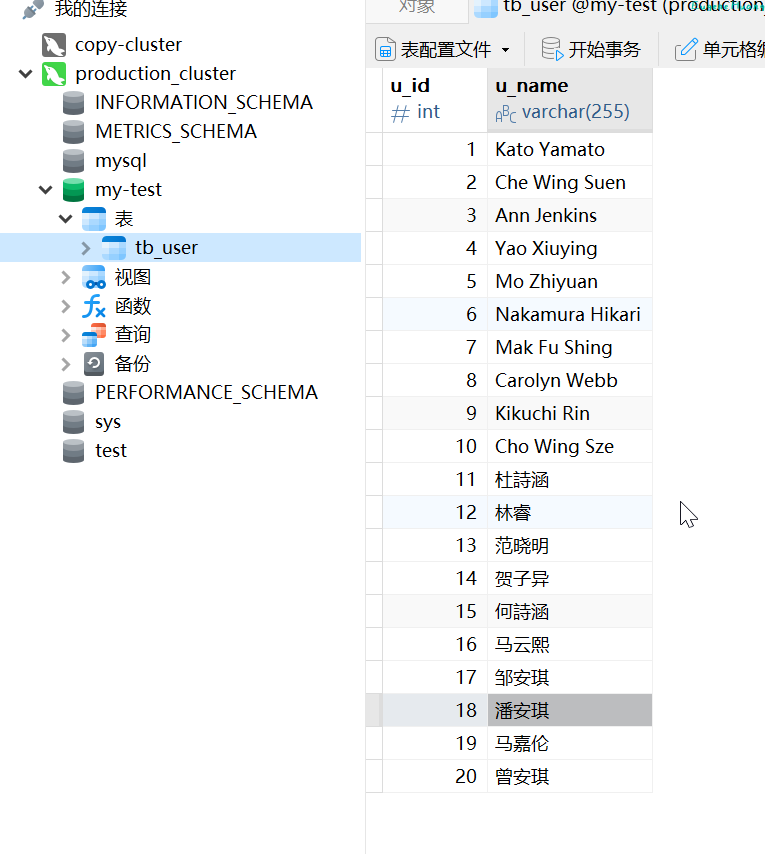Click the 函数 fx icon
765x854 pixels.
pos(94,306)
